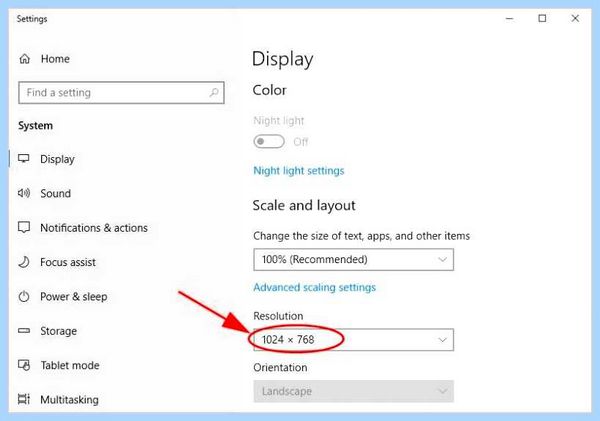The width and height of the screenshot is (600, 421).
Task: Toggle the Night light switch
Action: (x=269, y=142)
